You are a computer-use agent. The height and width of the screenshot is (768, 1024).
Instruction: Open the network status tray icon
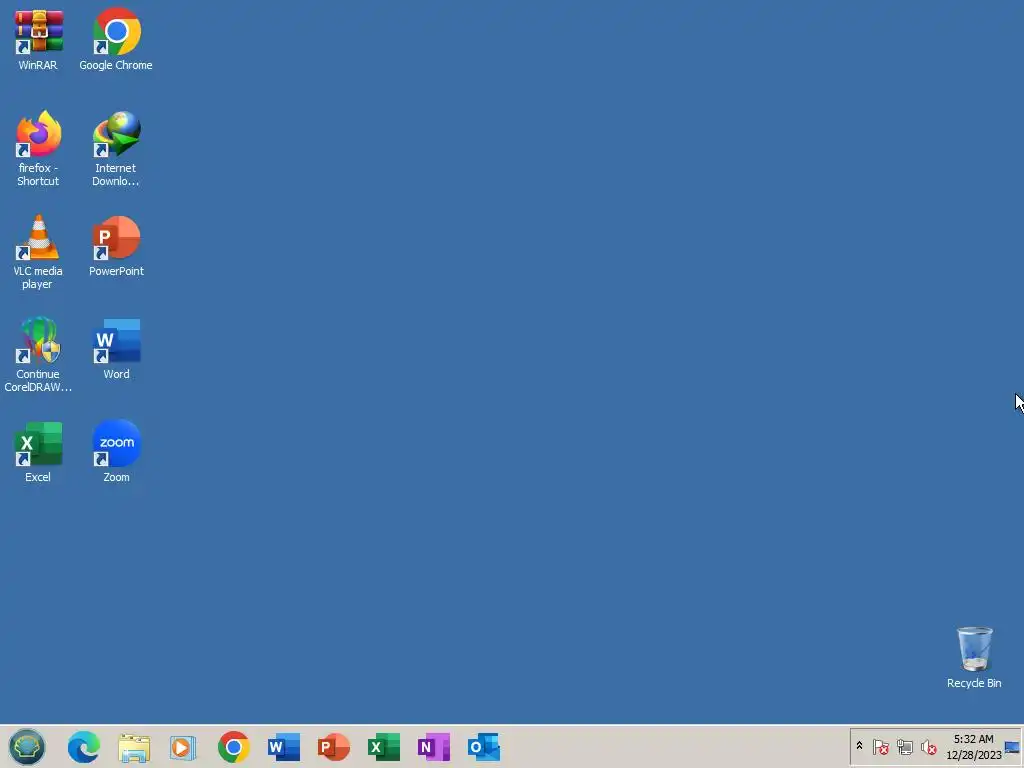[904, 746]
